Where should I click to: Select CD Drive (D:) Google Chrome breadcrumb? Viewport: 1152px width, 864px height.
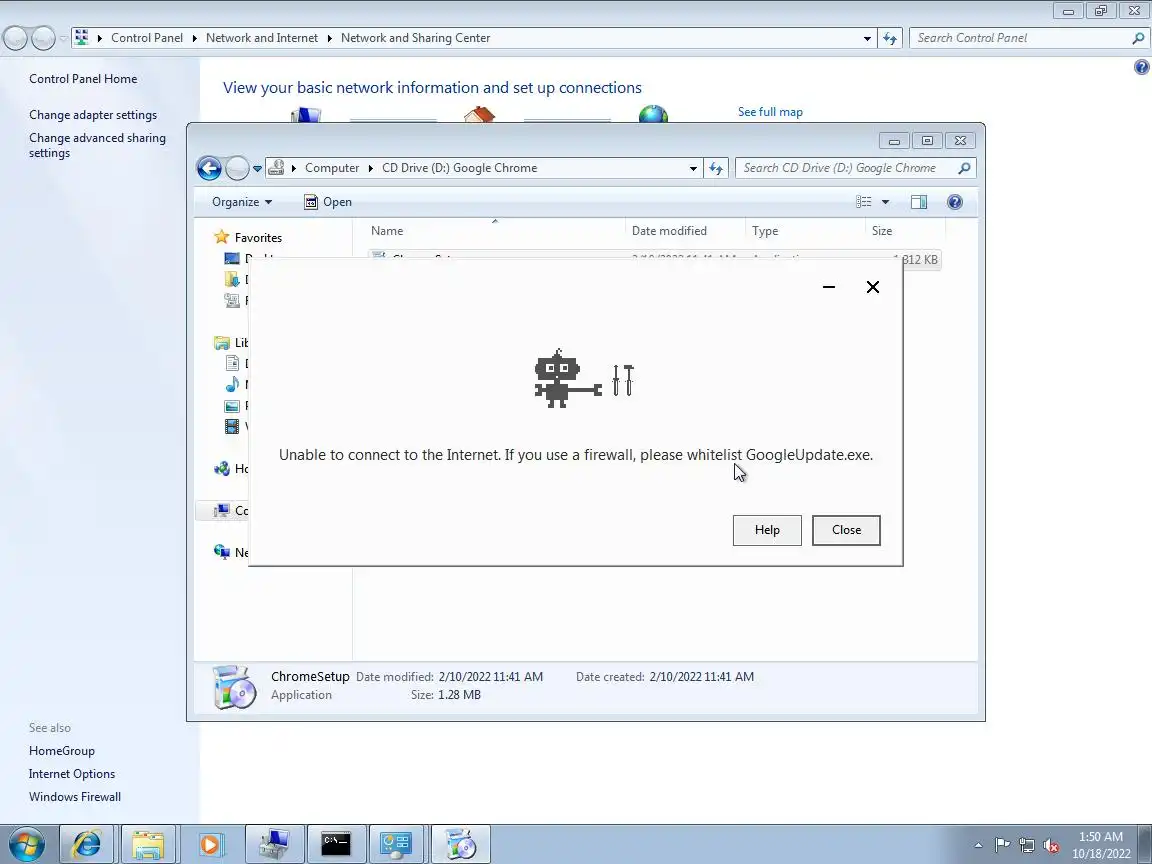tap(459, 168)
